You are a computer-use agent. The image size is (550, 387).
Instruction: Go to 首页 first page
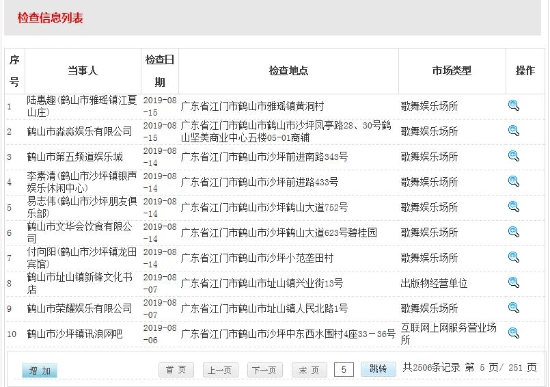click(176, 370)
